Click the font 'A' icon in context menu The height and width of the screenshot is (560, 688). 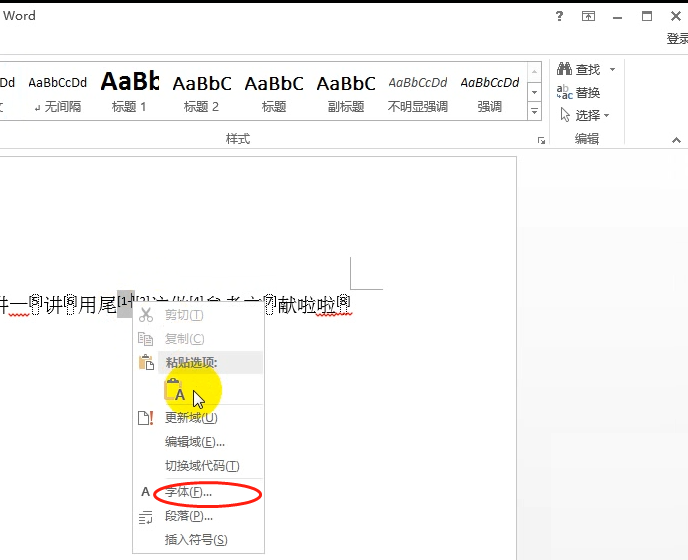pos(145,492)
